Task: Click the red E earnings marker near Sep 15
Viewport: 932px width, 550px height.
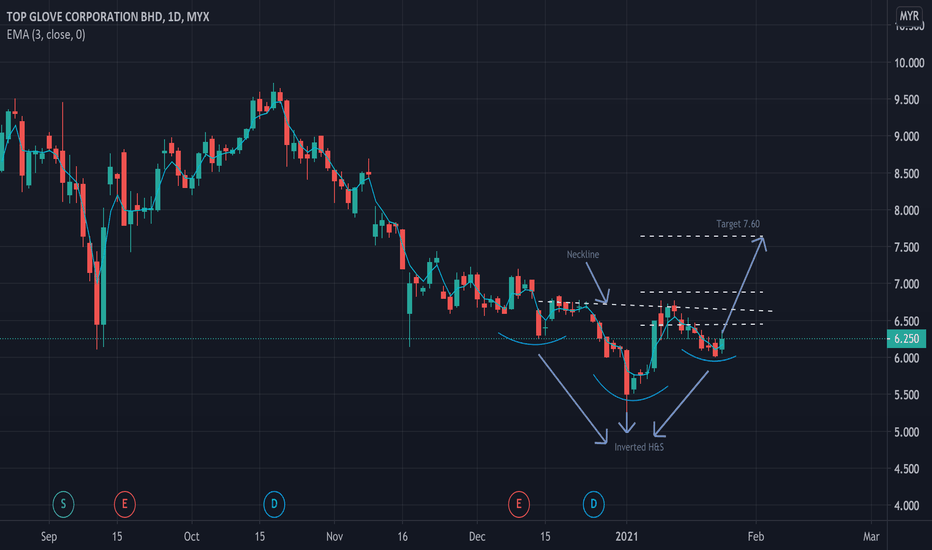Action: [x=125, y=504]
